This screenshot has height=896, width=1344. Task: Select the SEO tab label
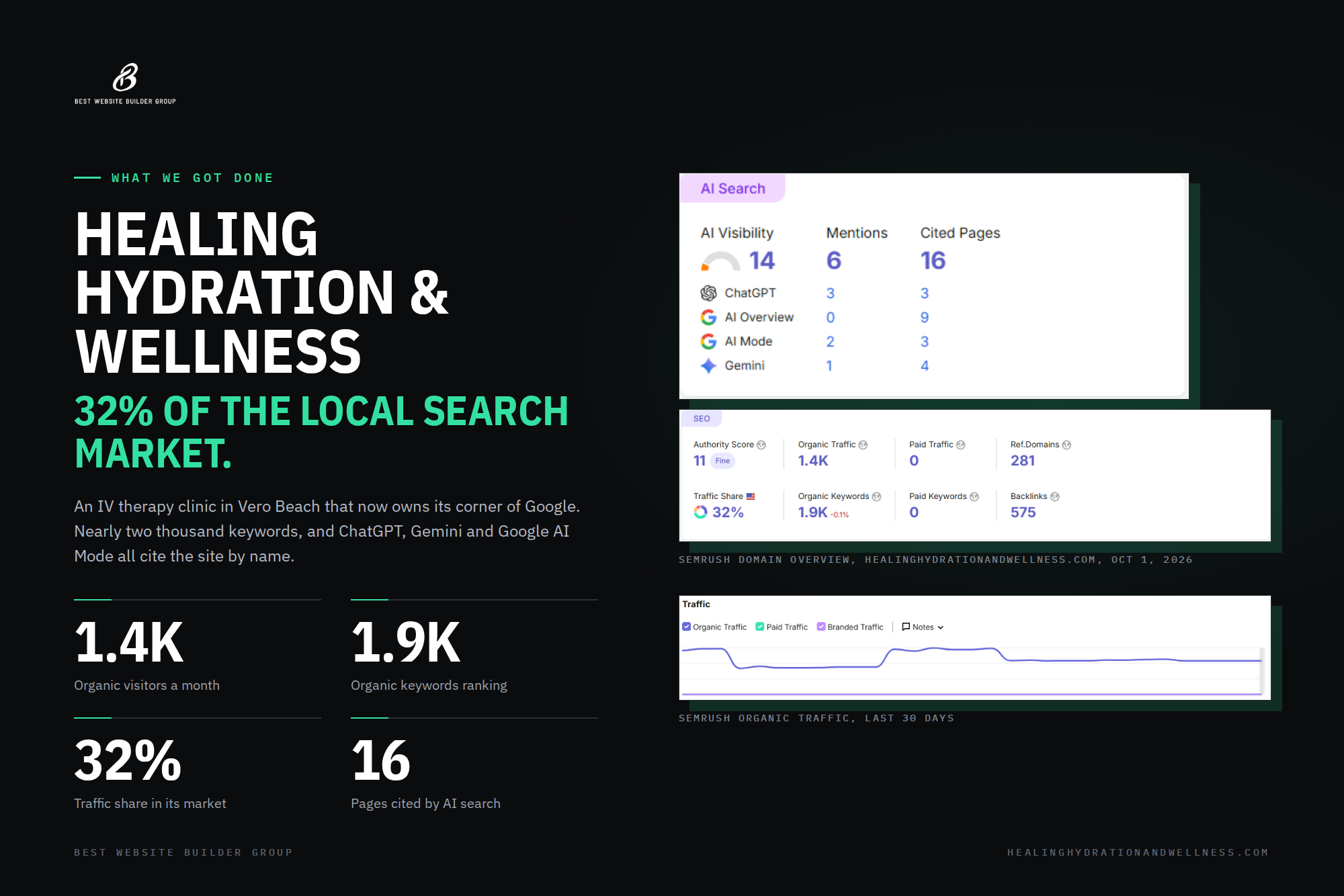(x=702, y=418)
